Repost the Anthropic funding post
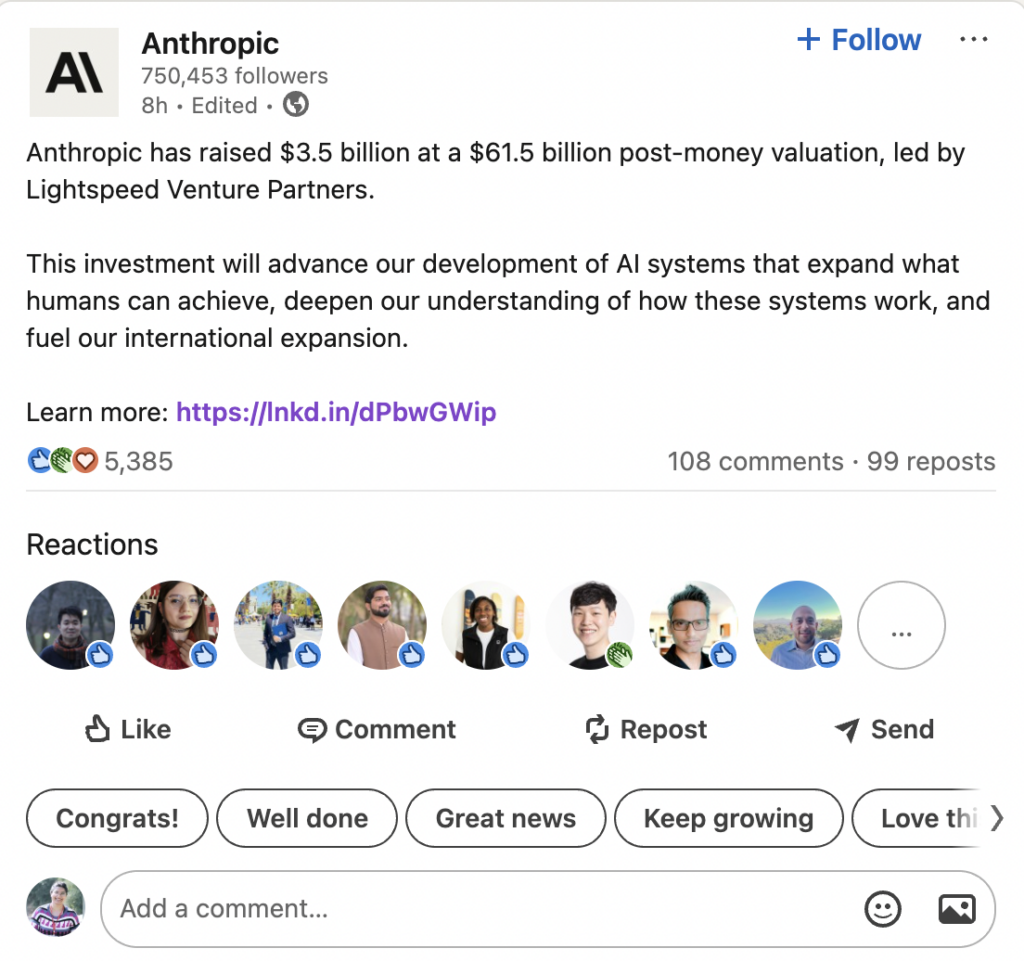Screen dimensions: 1024x961 (x=646, y=730)
